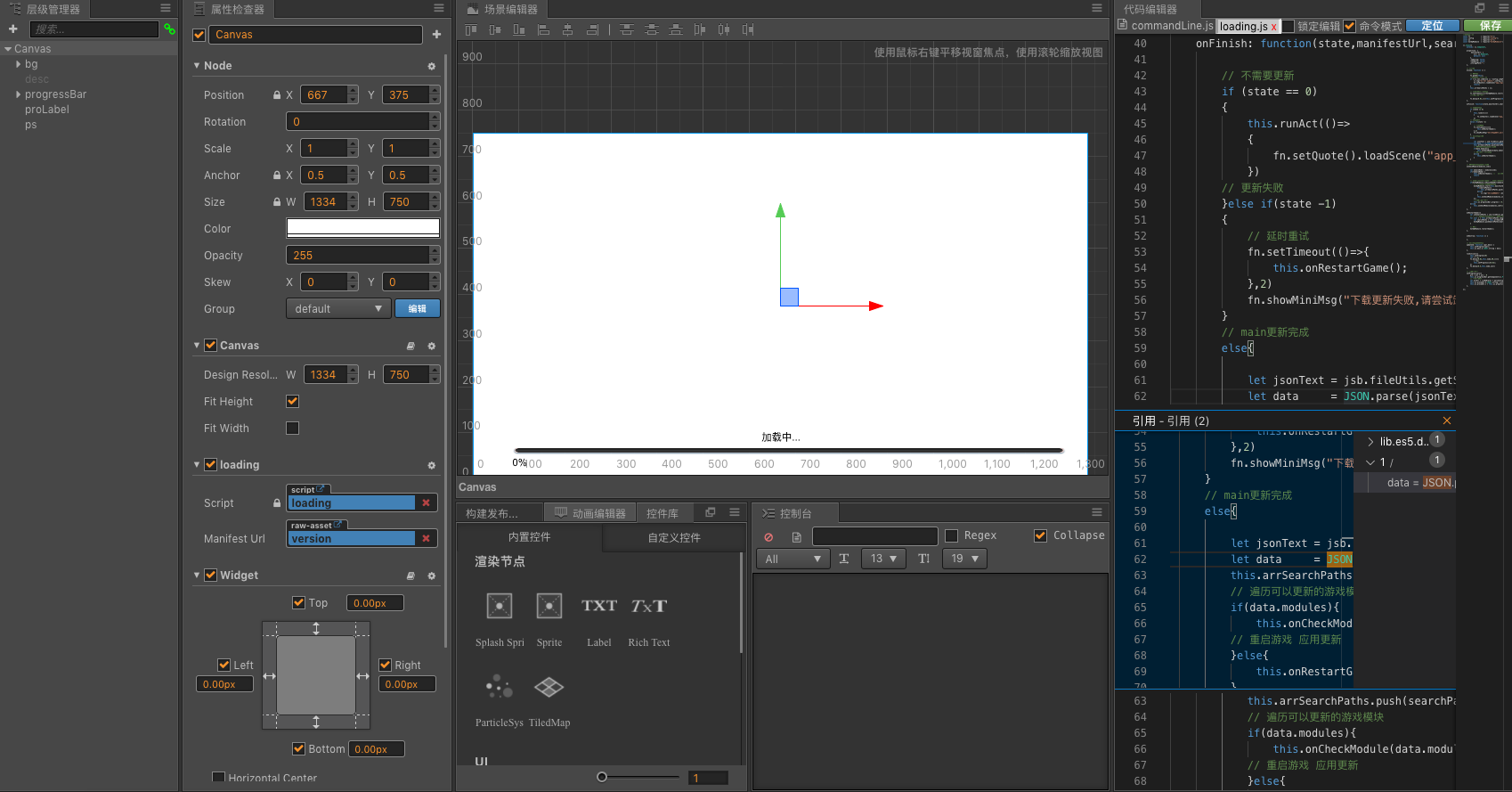
Task: Click align vertical centers icon in scene toolbar
Action: 495,29
